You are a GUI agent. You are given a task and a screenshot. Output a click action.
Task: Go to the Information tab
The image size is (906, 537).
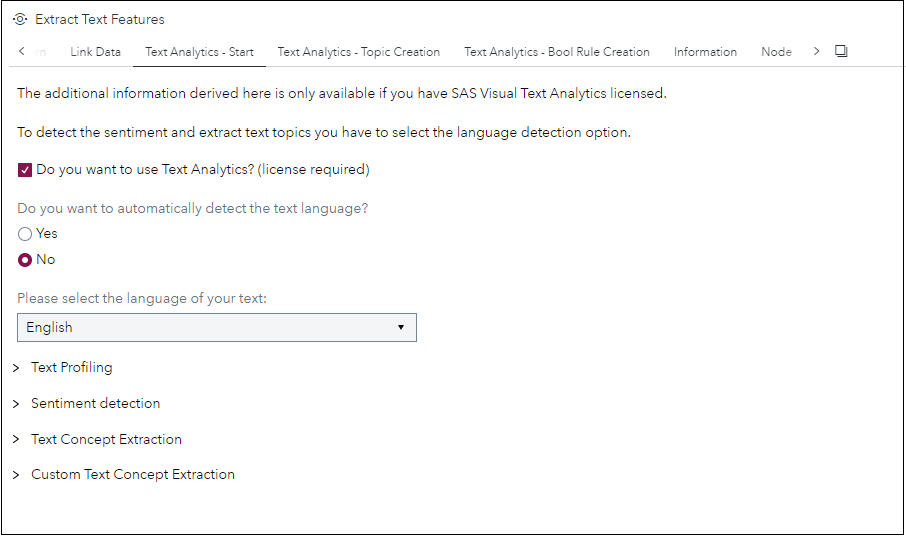tap(705, 51)
